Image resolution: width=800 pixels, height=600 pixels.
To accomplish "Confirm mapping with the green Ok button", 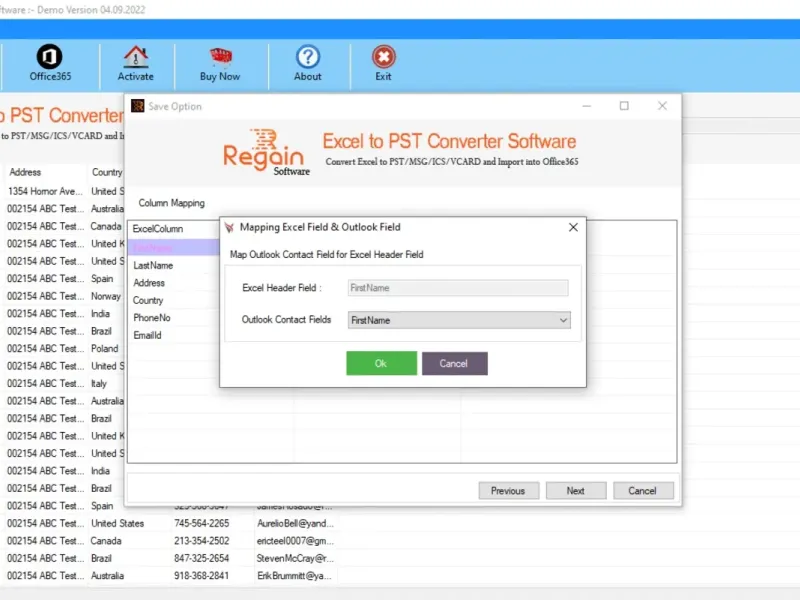I will (381, 363).
